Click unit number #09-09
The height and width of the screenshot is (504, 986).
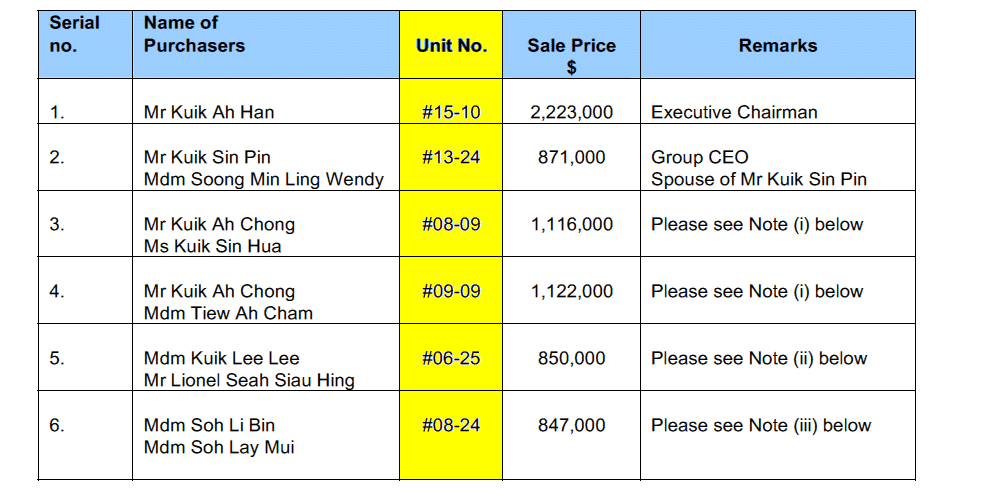tap(451, 292)
